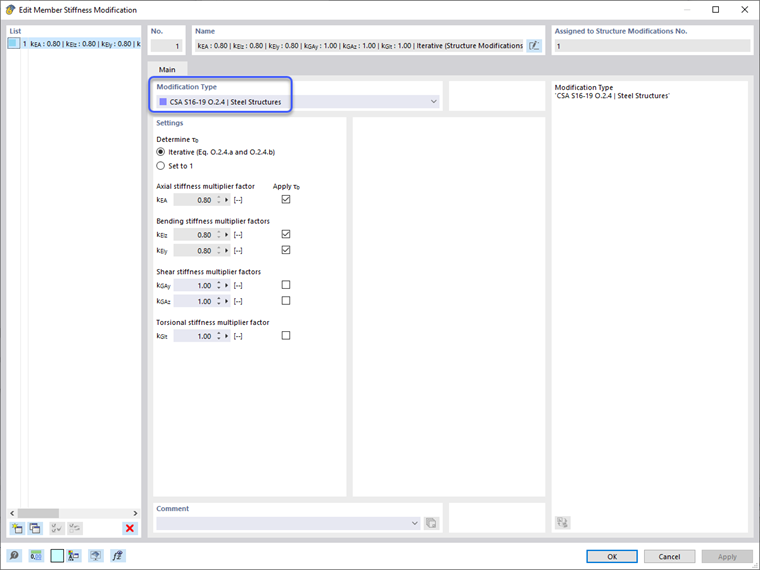Click list scrollbar right arrow
760x570 pixels.
135,513
